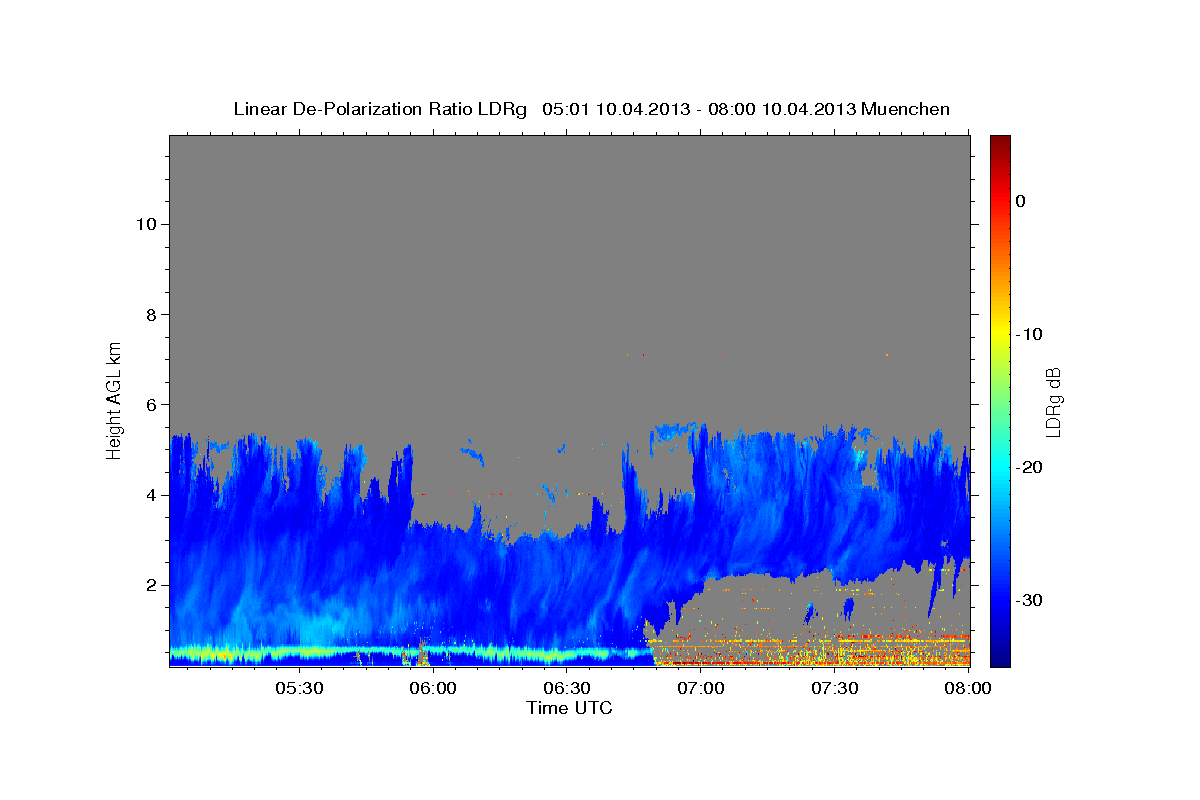Pick the dark blue bottom of colorbar

[1000, 659]
